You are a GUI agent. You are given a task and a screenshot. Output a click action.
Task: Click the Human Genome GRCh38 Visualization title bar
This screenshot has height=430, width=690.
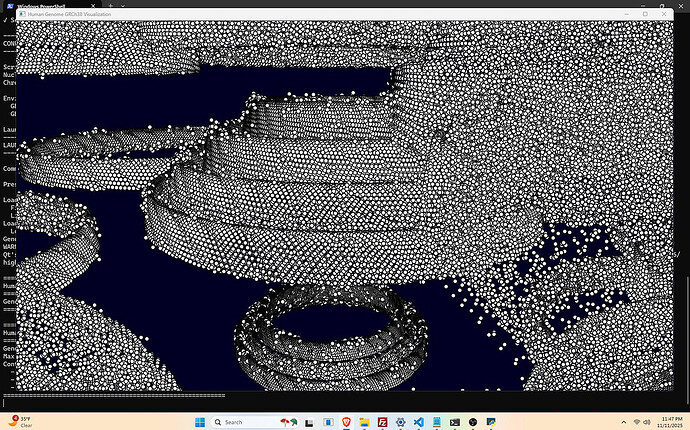pos(300,16)
